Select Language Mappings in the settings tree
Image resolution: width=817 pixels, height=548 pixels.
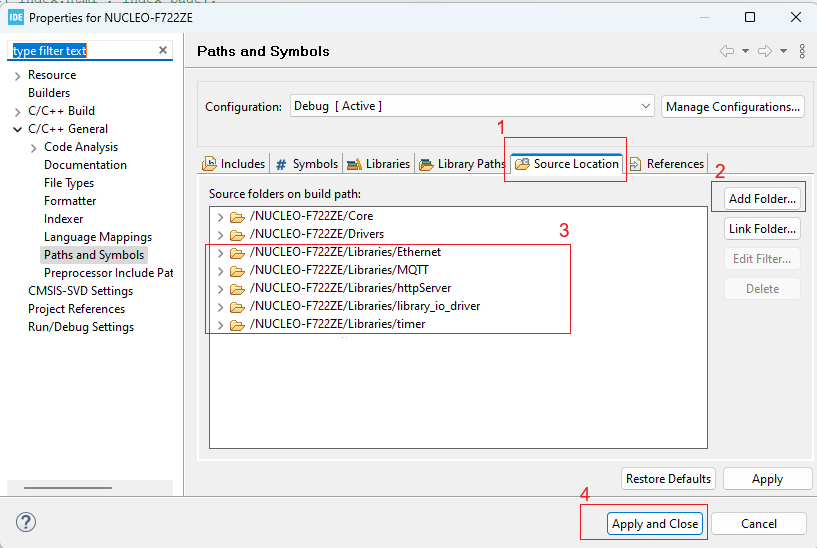click(98, 237)
